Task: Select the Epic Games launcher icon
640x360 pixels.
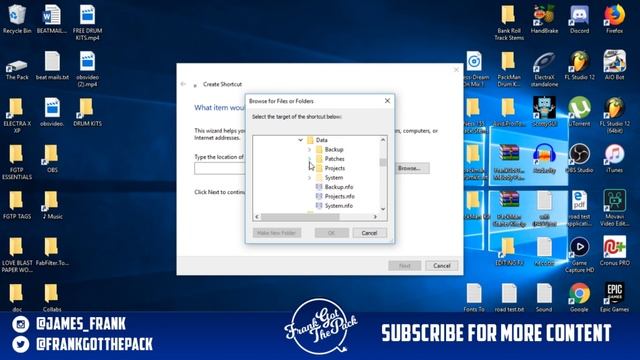Action: (614, 298)
